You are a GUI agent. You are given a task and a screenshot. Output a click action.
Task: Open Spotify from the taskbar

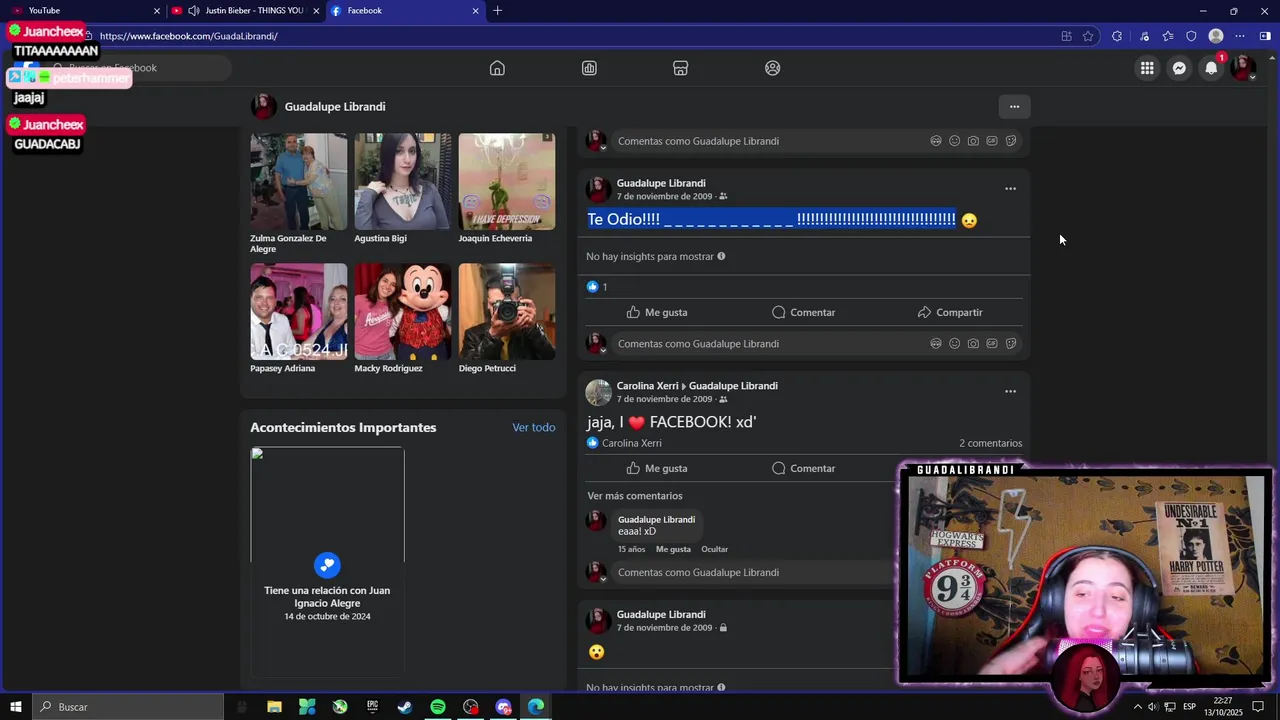tap(438, 707)
